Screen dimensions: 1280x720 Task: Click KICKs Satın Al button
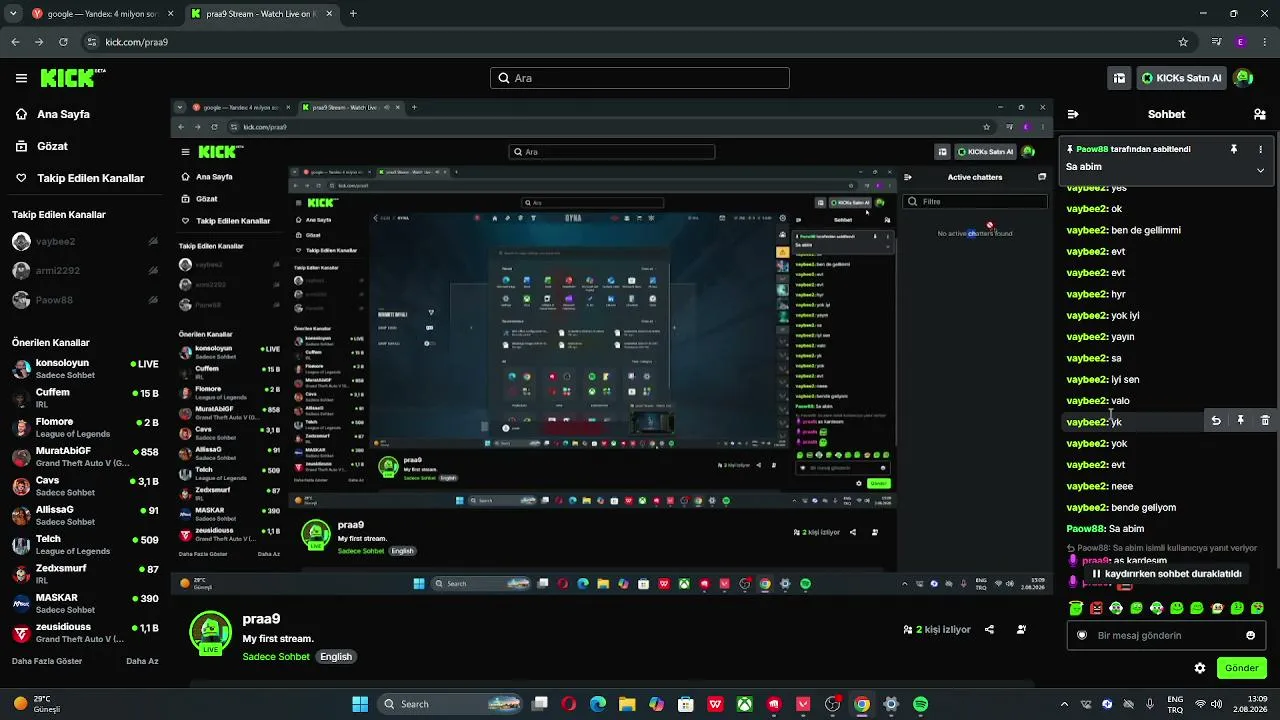1181,78
